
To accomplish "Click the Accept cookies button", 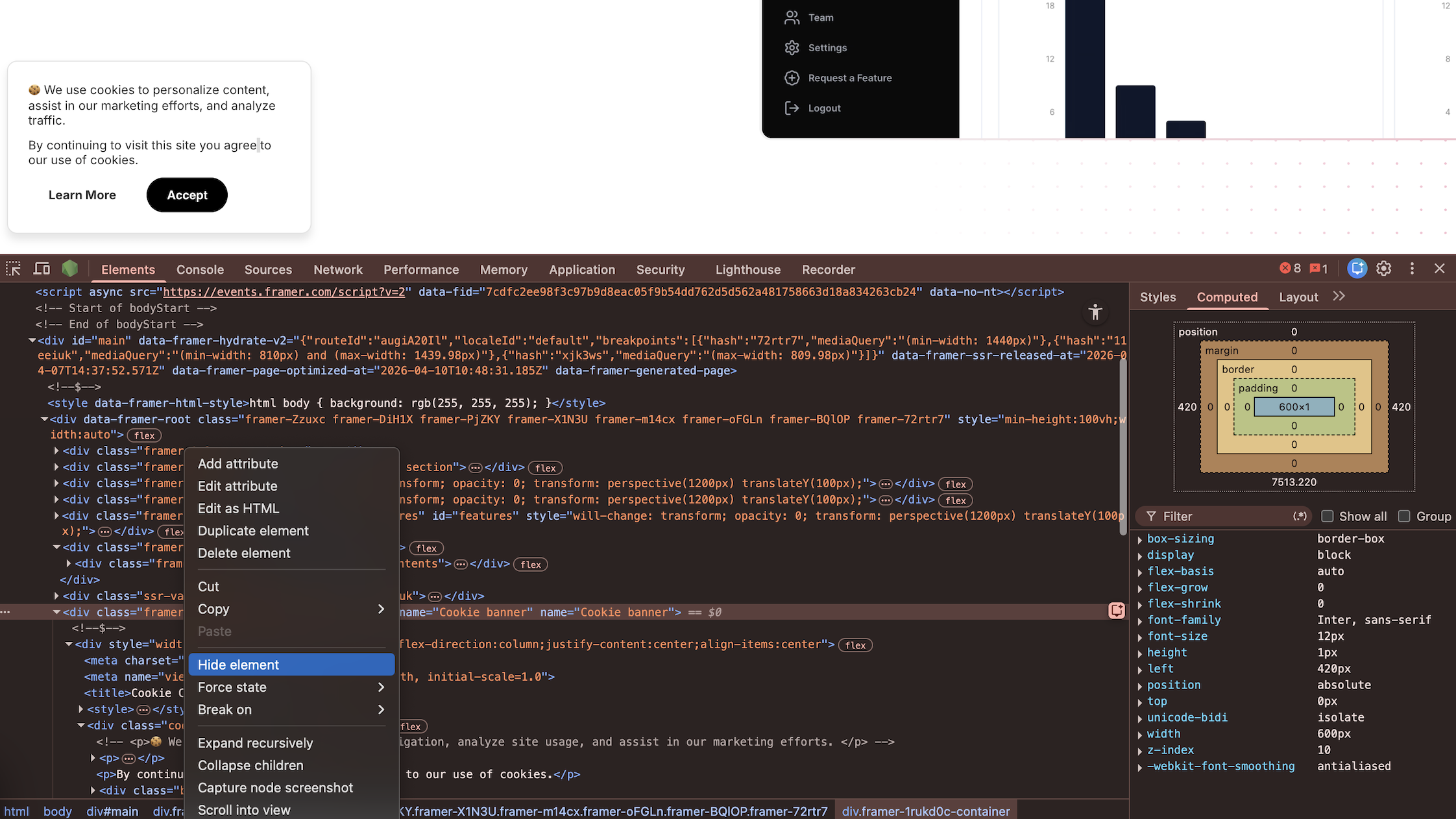I will point(187,195).
